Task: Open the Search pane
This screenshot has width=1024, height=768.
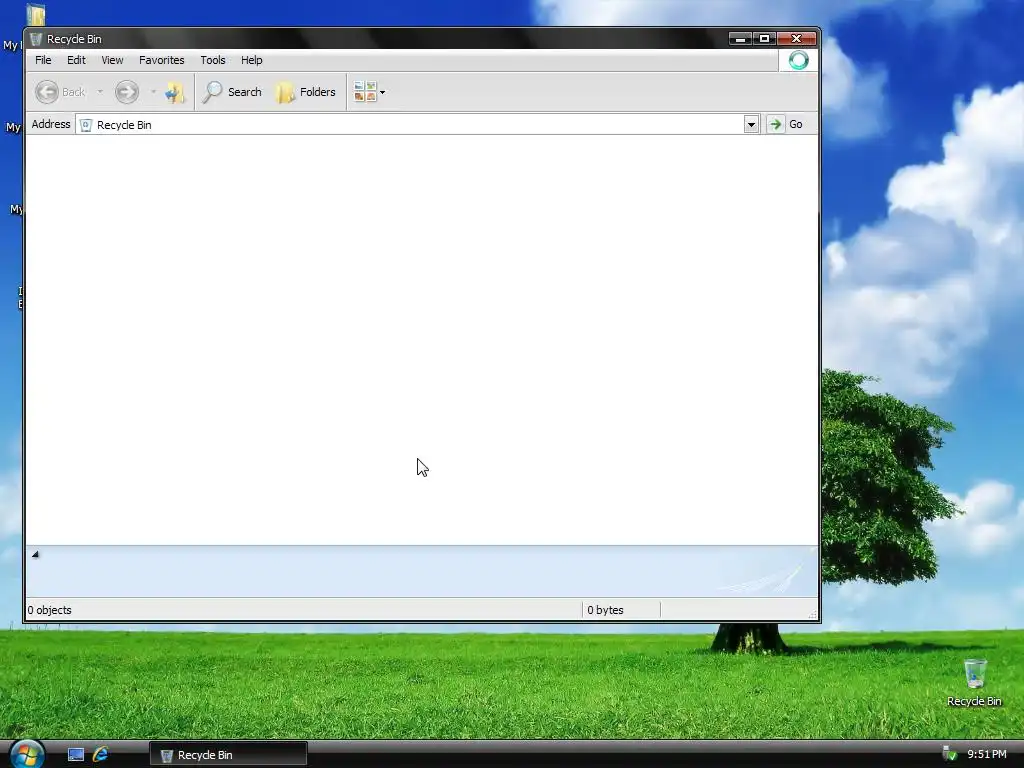Action: click(232, 92)
